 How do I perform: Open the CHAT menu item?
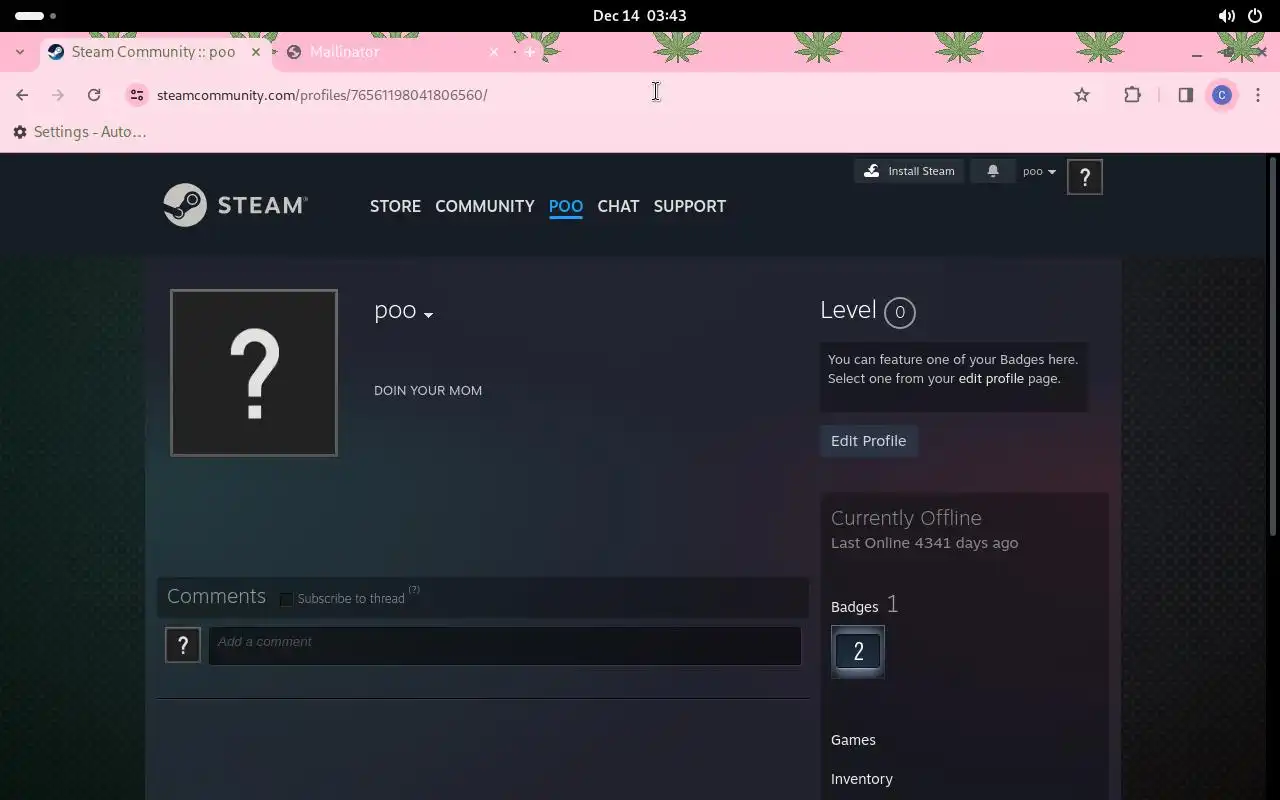[618, 206]
